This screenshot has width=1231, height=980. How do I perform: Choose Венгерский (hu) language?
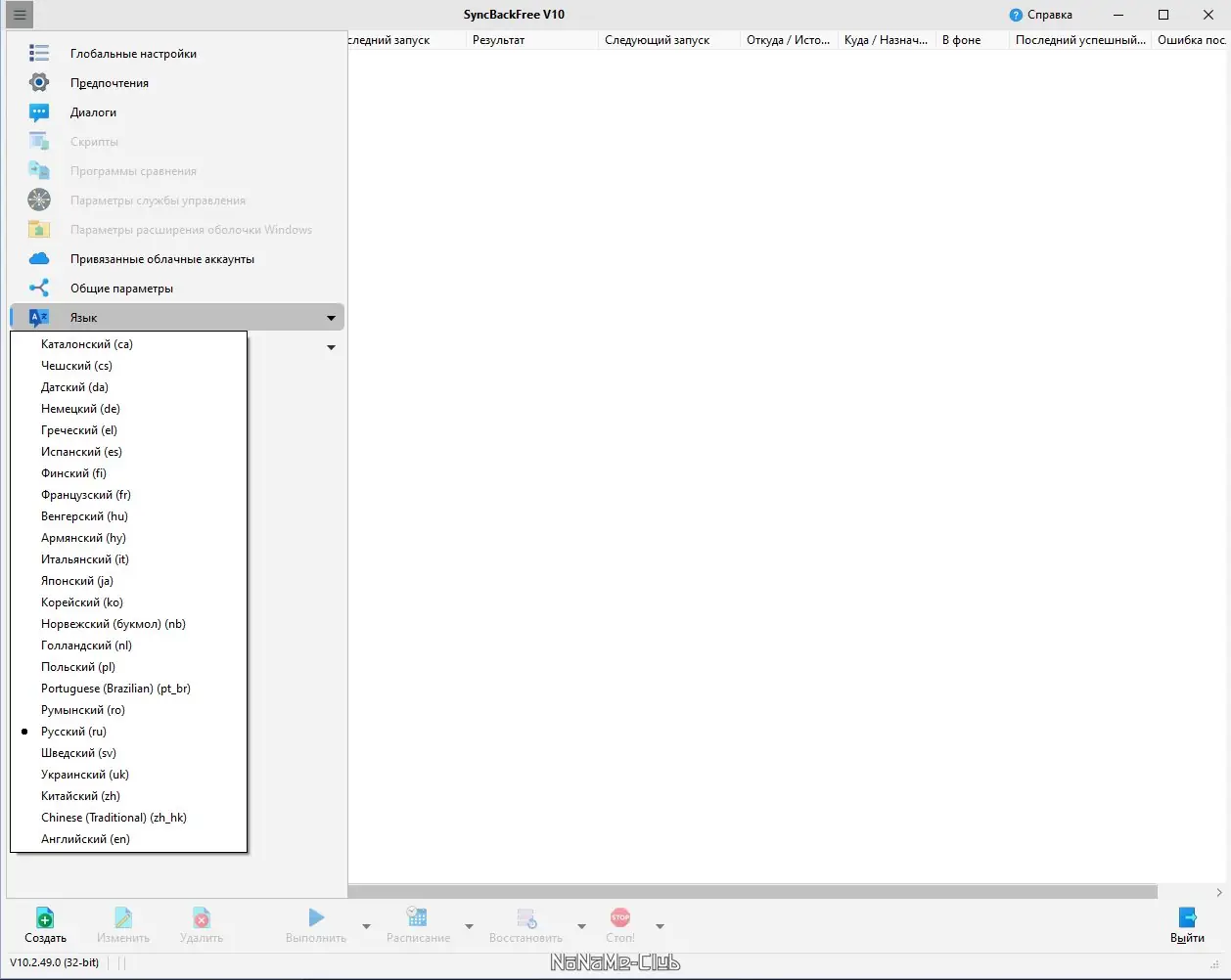click(128, 516)
